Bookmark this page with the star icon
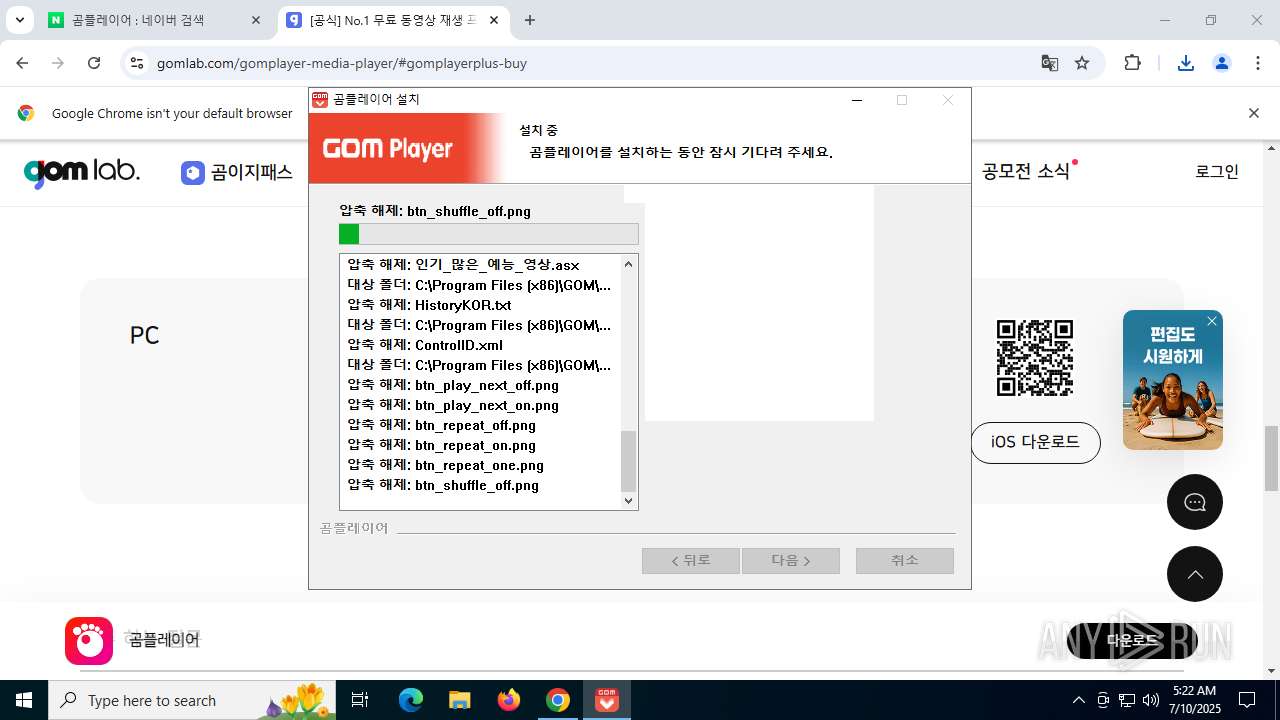 click(x=1082, y=63)
